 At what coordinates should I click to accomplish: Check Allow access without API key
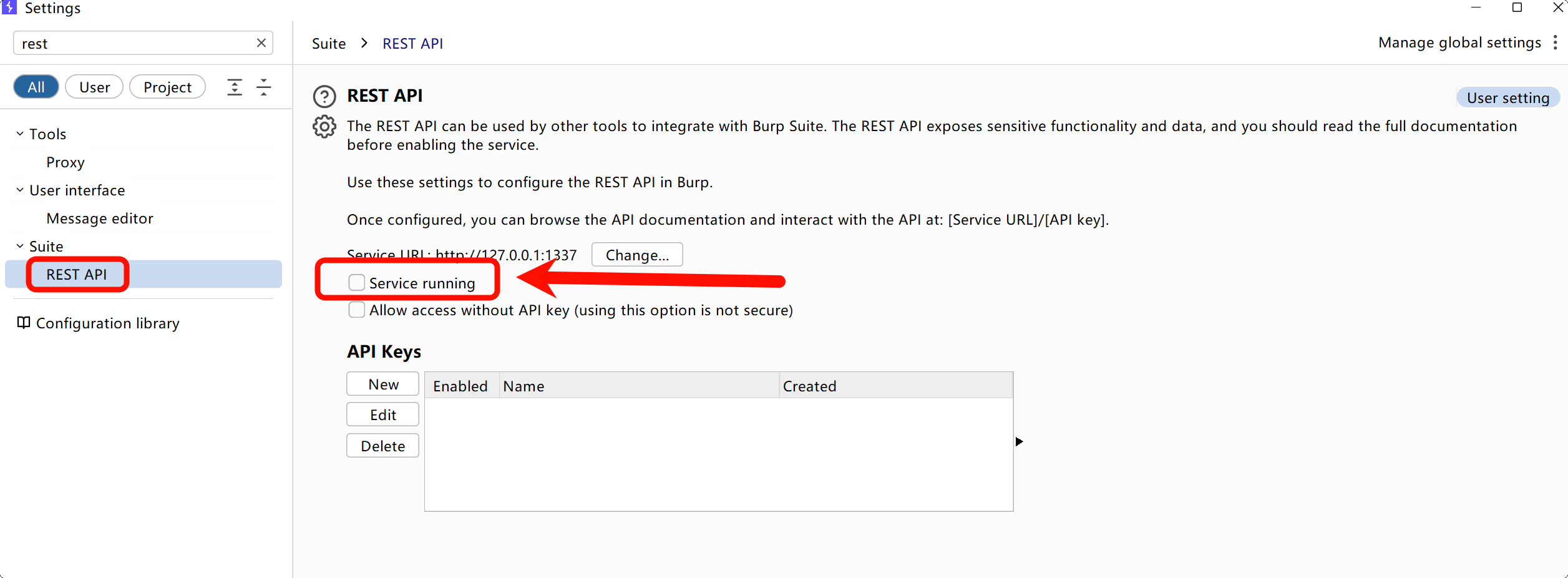tap(357, 310)
